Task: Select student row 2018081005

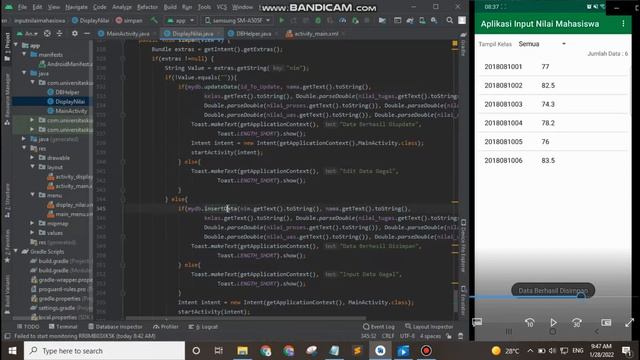Action: tap(553, 142)
